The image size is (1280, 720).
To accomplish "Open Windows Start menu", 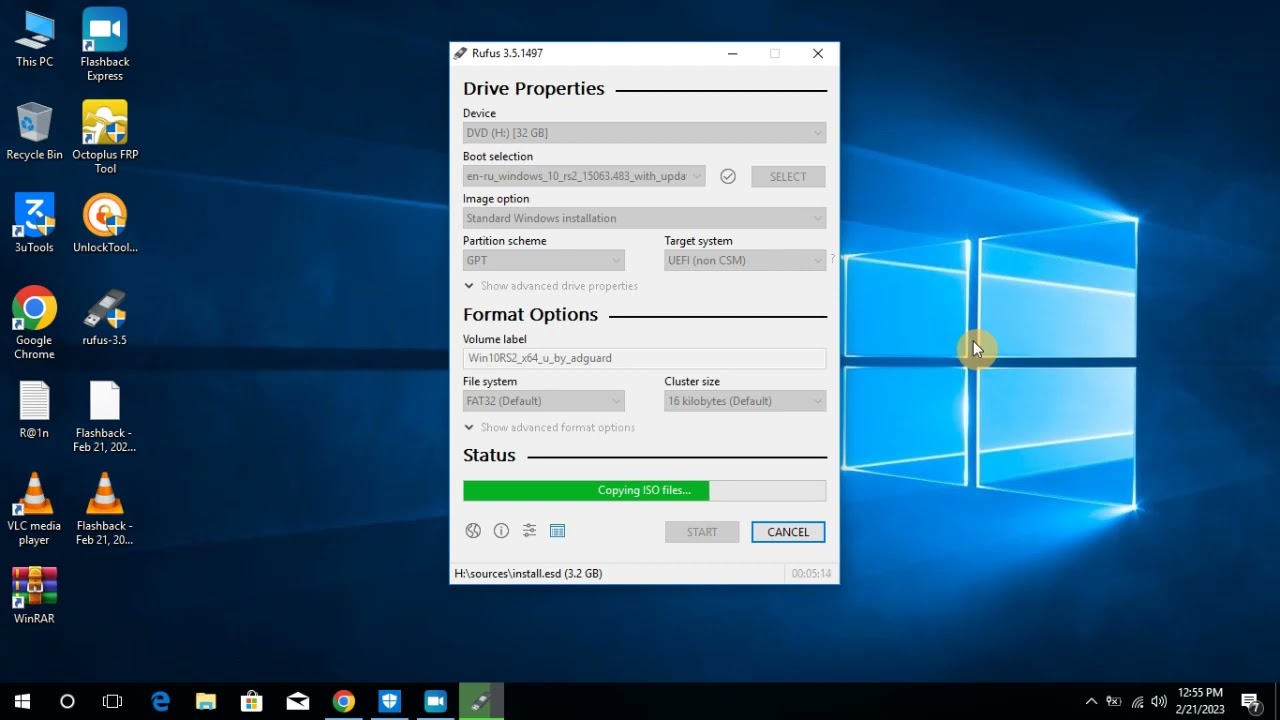I will (x=23, y=701).
